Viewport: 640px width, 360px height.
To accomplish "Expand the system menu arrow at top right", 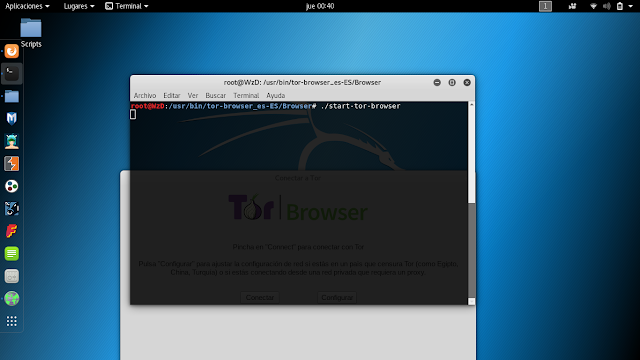I will click(x=631, y=6).
